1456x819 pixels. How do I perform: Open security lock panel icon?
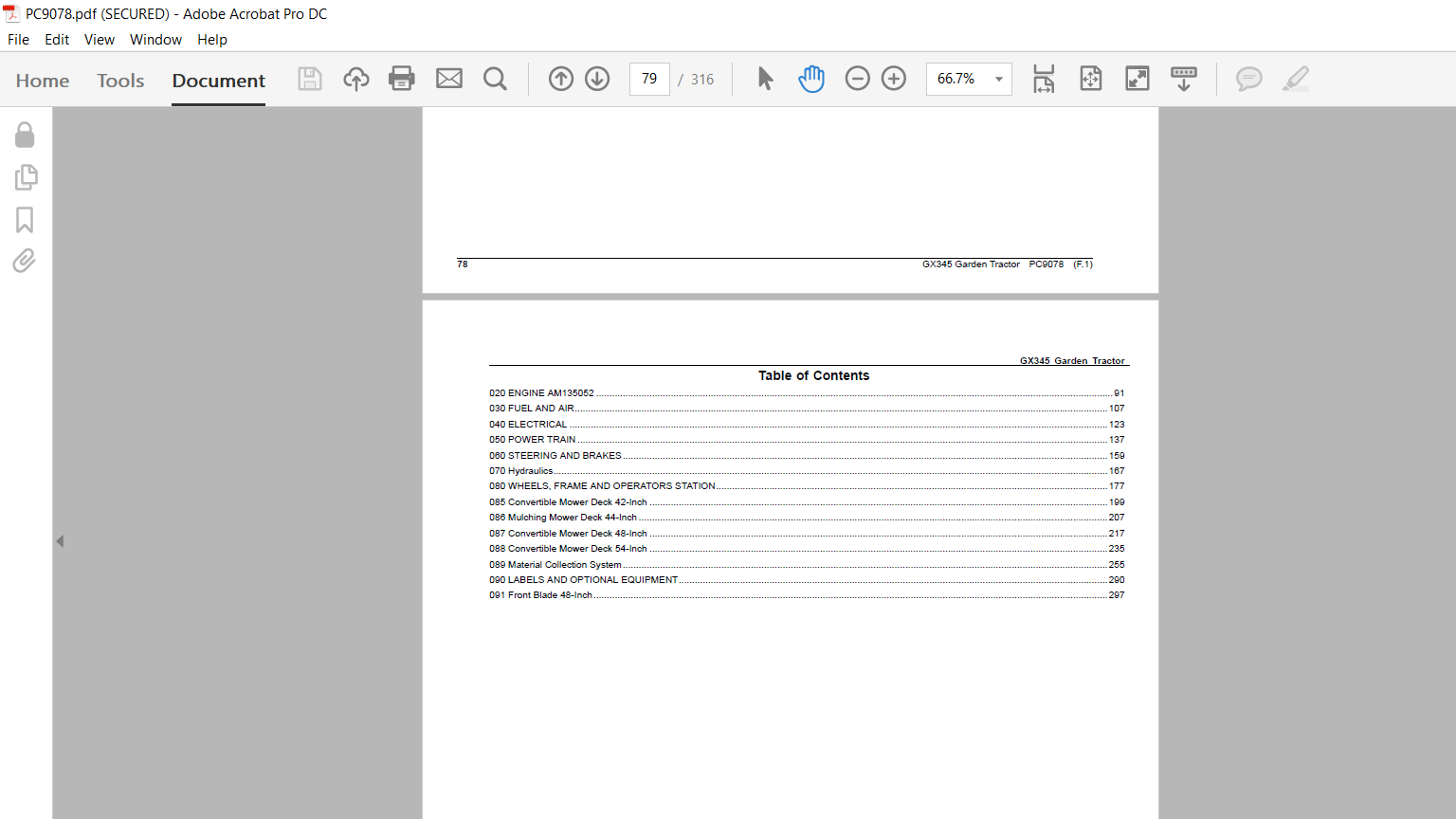pyautogui.click(x=25, y=135)
